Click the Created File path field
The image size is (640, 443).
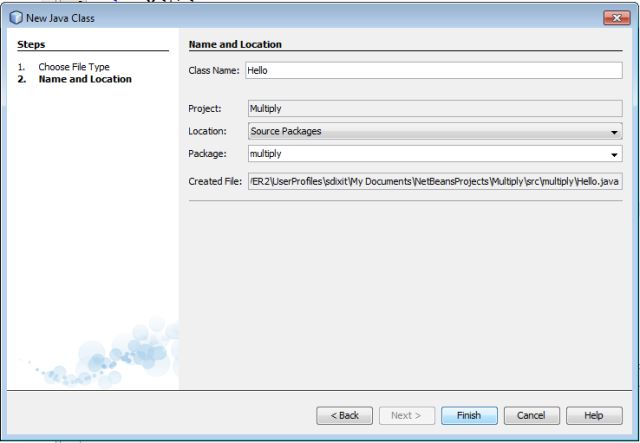coord(435,181)
